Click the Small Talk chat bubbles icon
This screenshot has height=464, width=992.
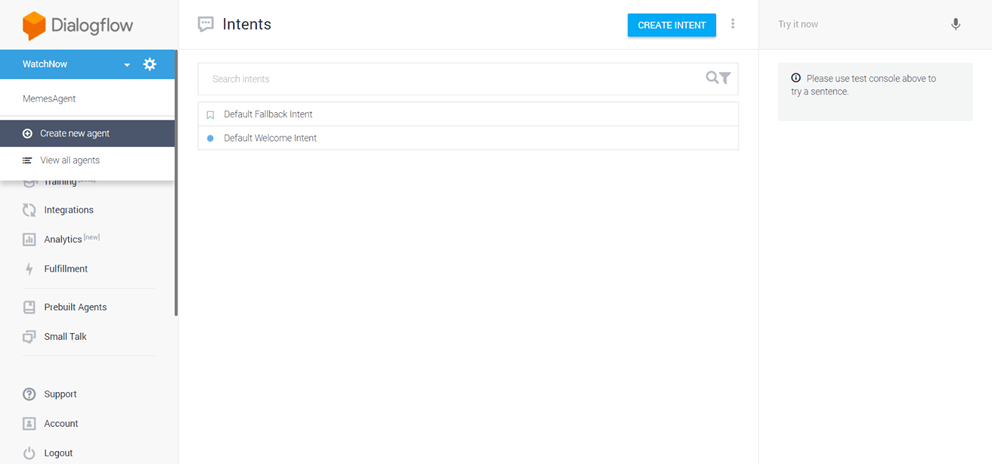29,337
